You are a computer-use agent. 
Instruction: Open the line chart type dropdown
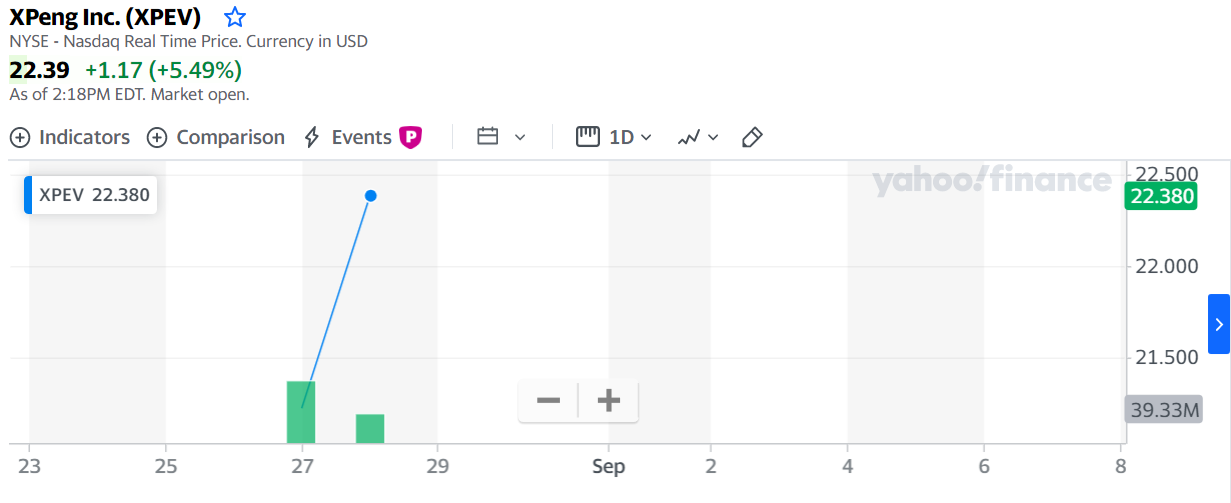698,137
